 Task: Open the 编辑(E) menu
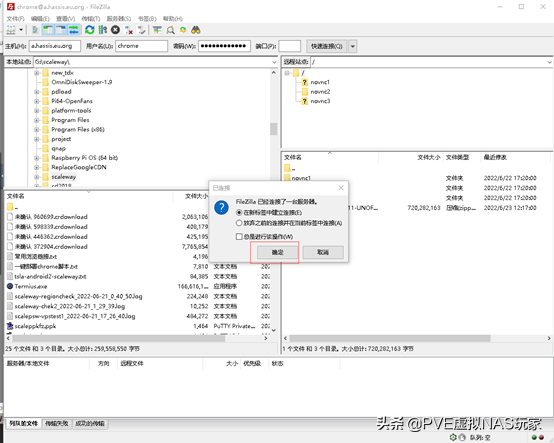tap(40, 19)
